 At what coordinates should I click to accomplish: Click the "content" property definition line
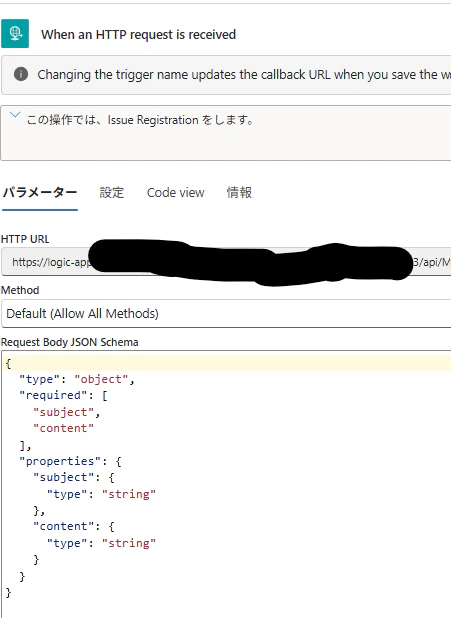[x=74, y=527]
